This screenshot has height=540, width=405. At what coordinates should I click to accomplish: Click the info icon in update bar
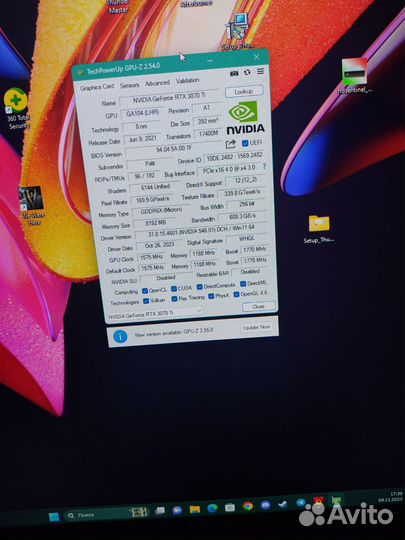pyautogui.click(x=120, y=336)
